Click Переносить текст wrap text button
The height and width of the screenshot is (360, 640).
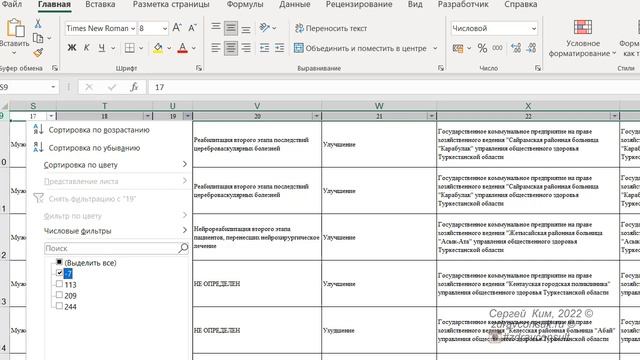point(331,28)
